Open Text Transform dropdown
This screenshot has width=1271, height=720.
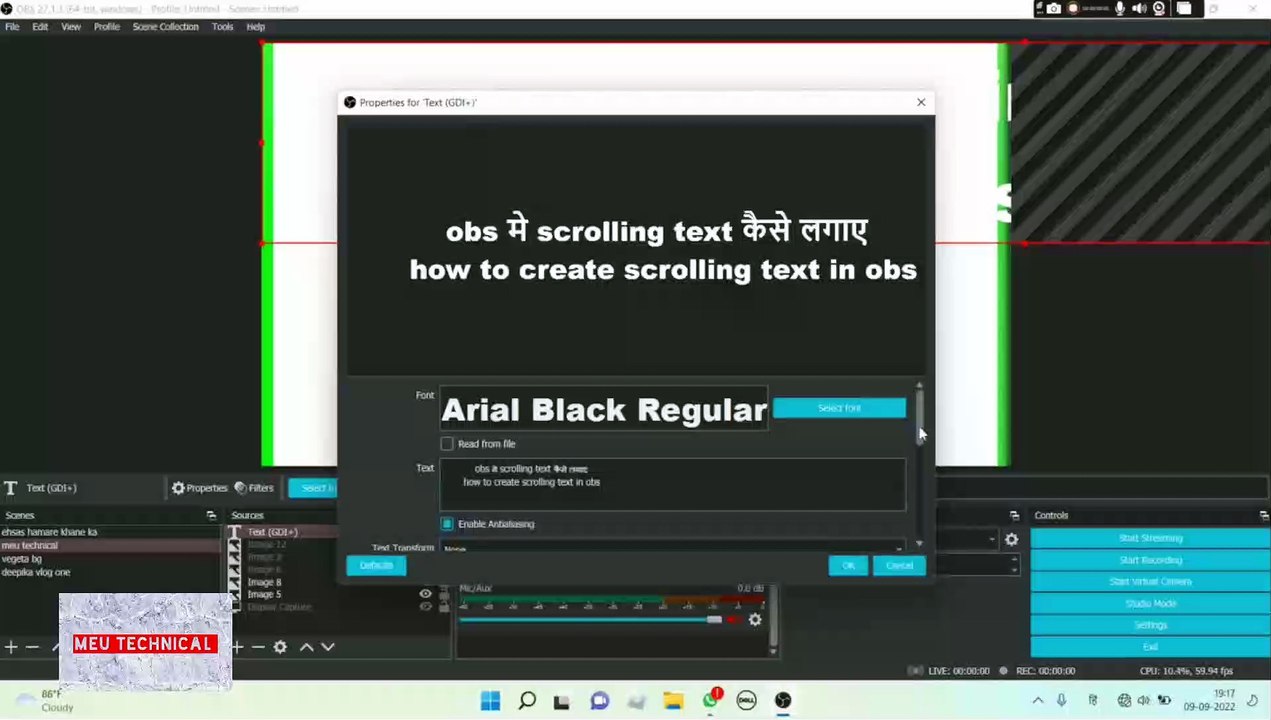pyautogui.click(x=672, y=548)
